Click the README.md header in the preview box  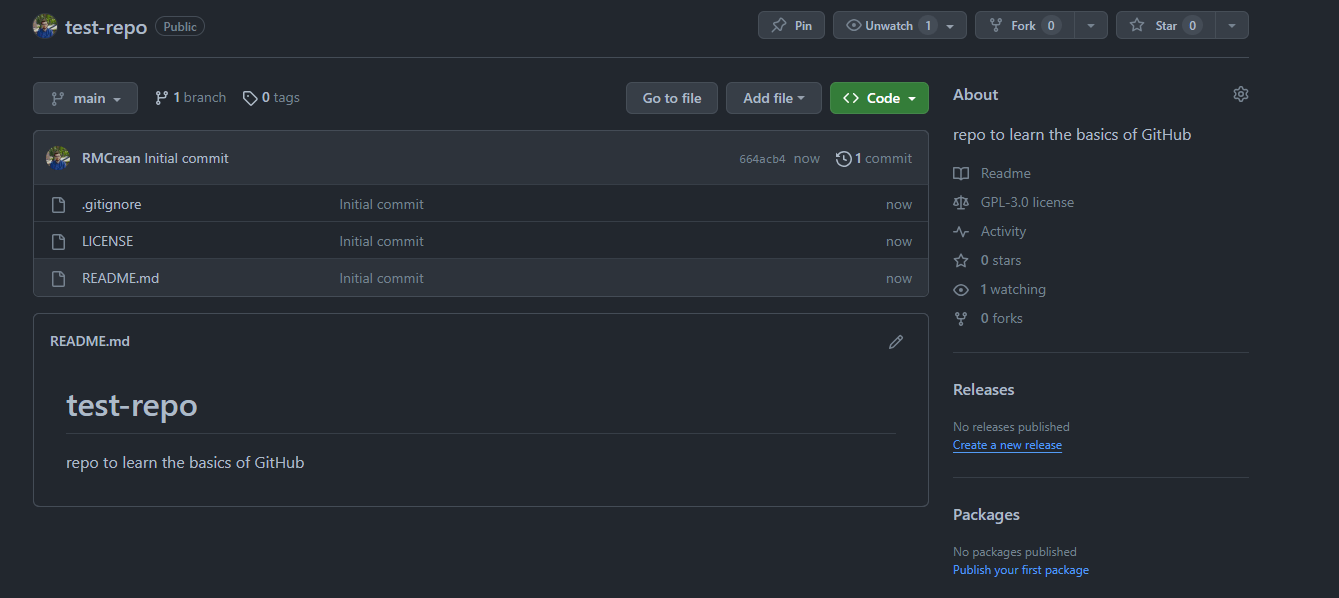(90, 341)
